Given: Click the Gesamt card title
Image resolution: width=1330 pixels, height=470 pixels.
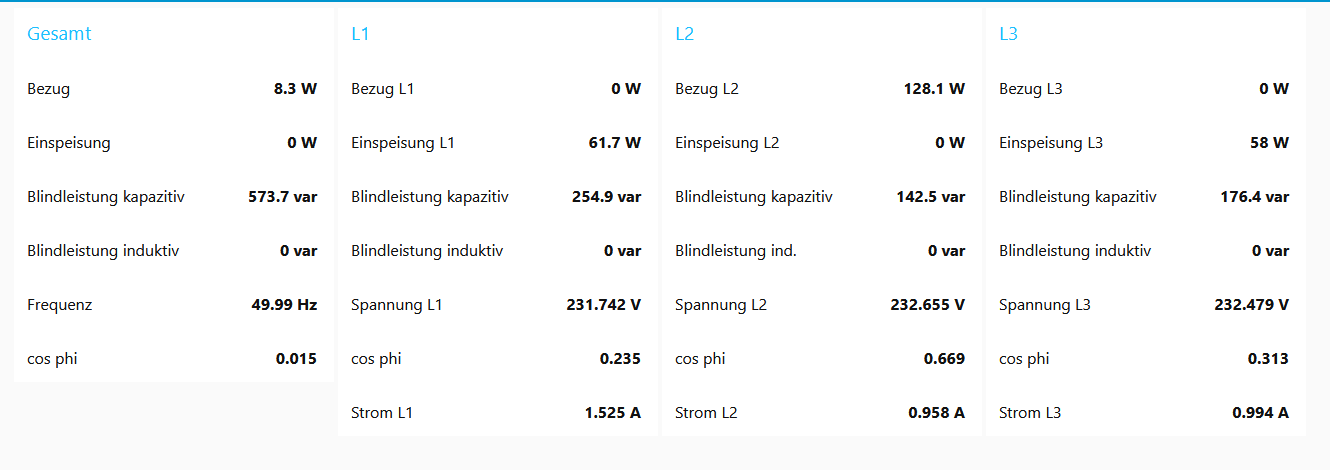Looking at the screenshot, I should [x=59, y=34].
